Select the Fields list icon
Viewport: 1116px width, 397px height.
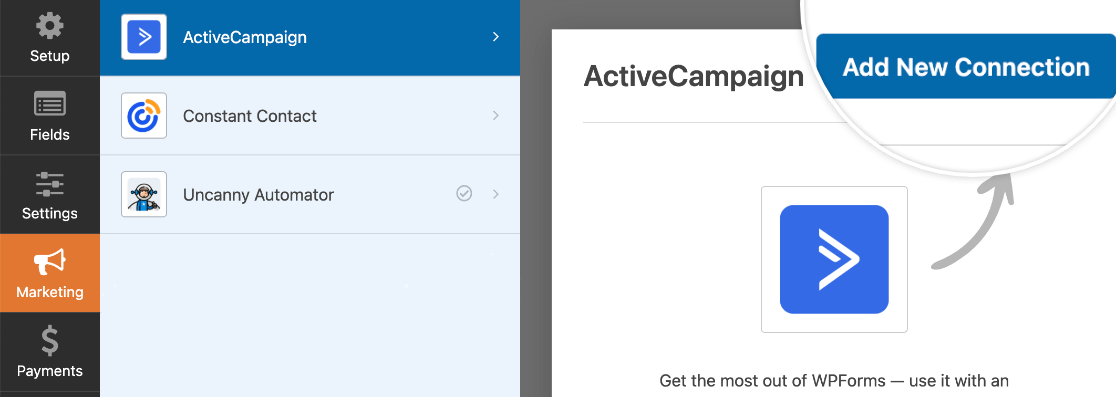click(49, 105)
